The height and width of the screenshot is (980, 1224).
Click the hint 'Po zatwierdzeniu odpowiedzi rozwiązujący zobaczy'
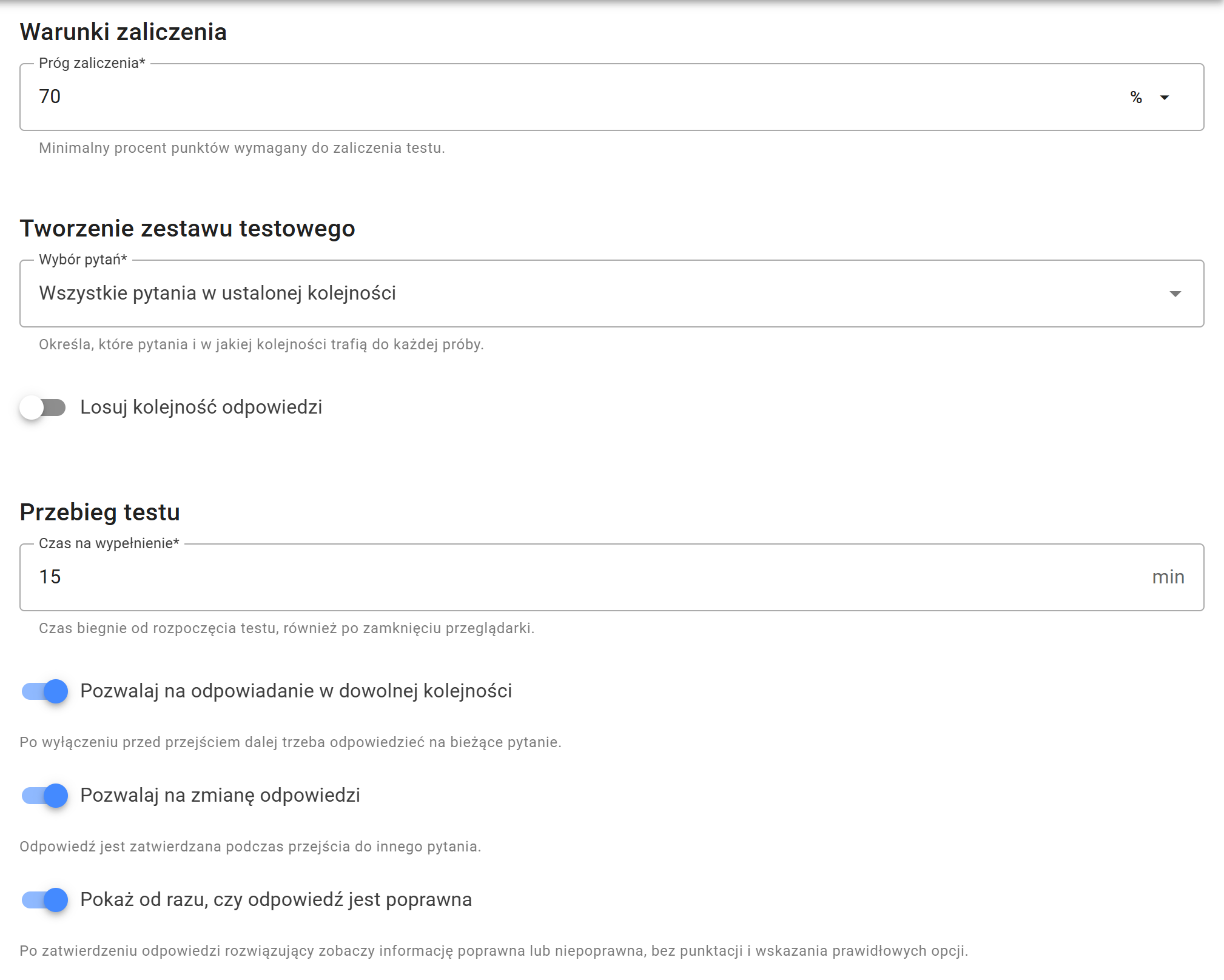(494, 951)
